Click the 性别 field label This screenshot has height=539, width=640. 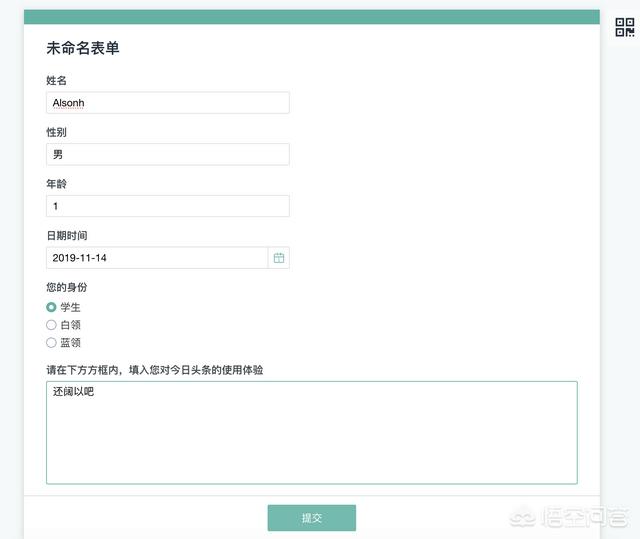56,132
